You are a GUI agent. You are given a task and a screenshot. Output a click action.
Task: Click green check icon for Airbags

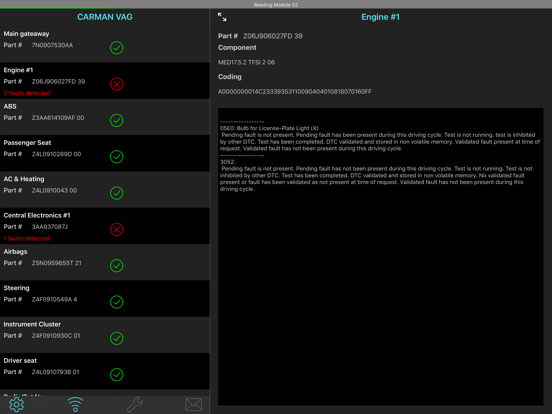(x=117, y=265)
